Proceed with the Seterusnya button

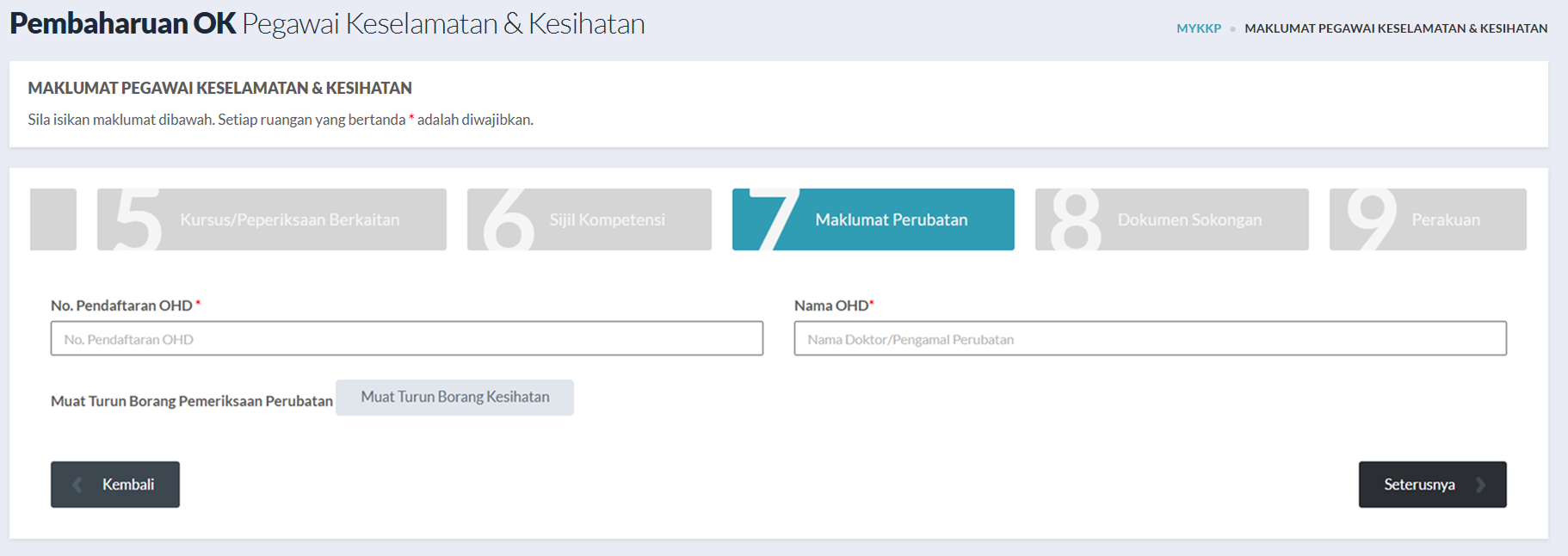tap(1433, 485)
